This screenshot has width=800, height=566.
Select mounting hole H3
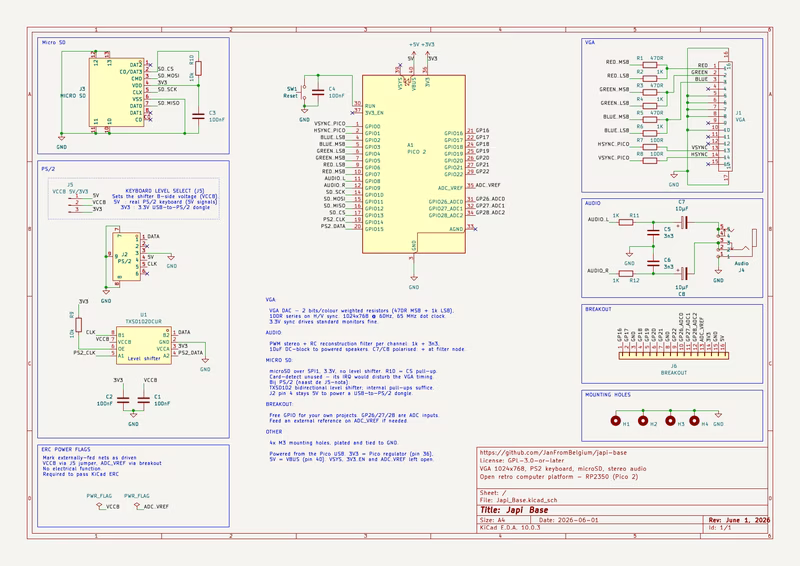(670, 421)
